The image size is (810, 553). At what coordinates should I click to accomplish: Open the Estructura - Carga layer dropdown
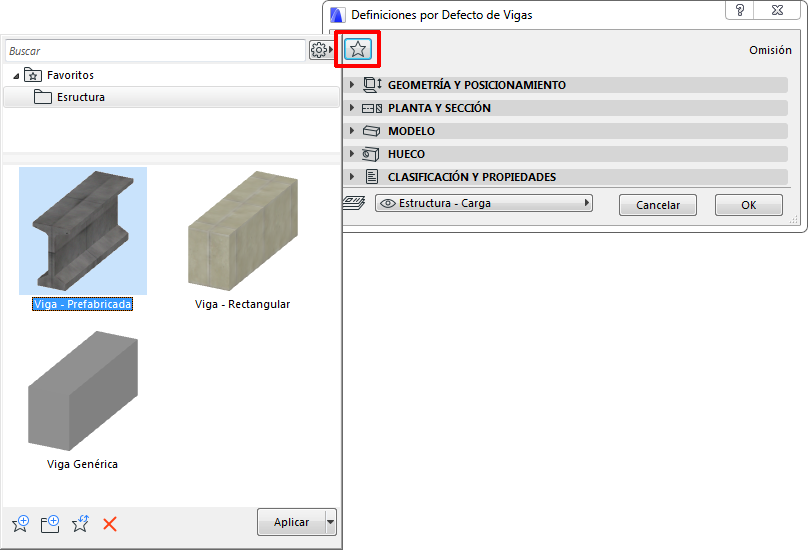[484, 203]
